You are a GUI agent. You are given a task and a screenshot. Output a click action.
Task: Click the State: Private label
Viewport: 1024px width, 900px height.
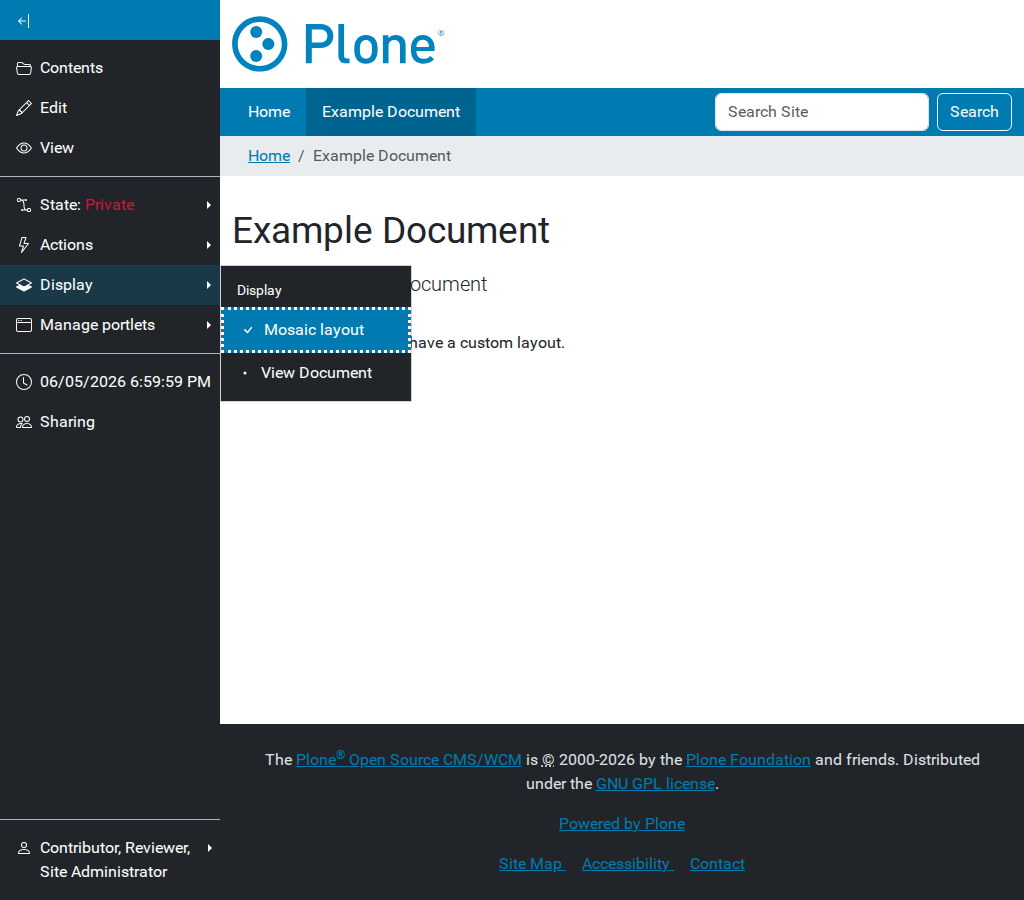coord(87,205)
